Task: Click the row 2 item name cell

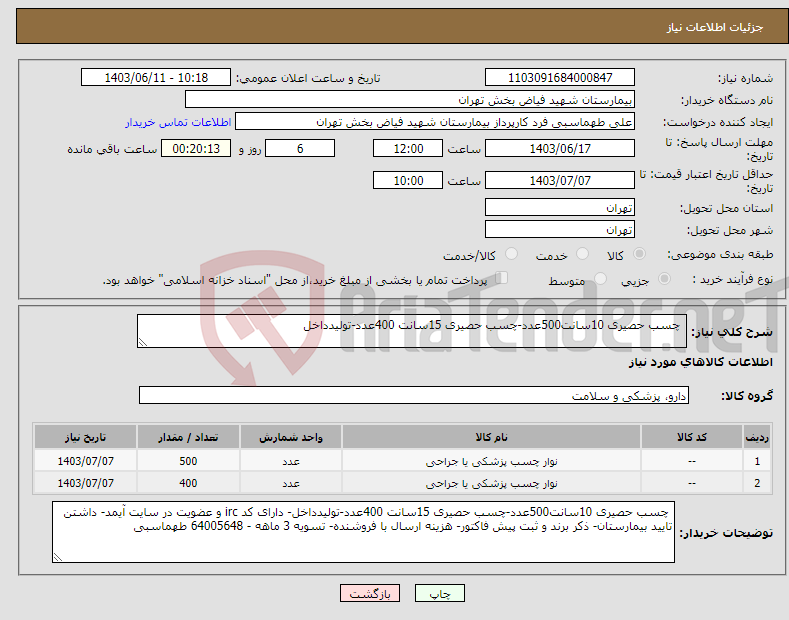Action: (x=491, y=483)
